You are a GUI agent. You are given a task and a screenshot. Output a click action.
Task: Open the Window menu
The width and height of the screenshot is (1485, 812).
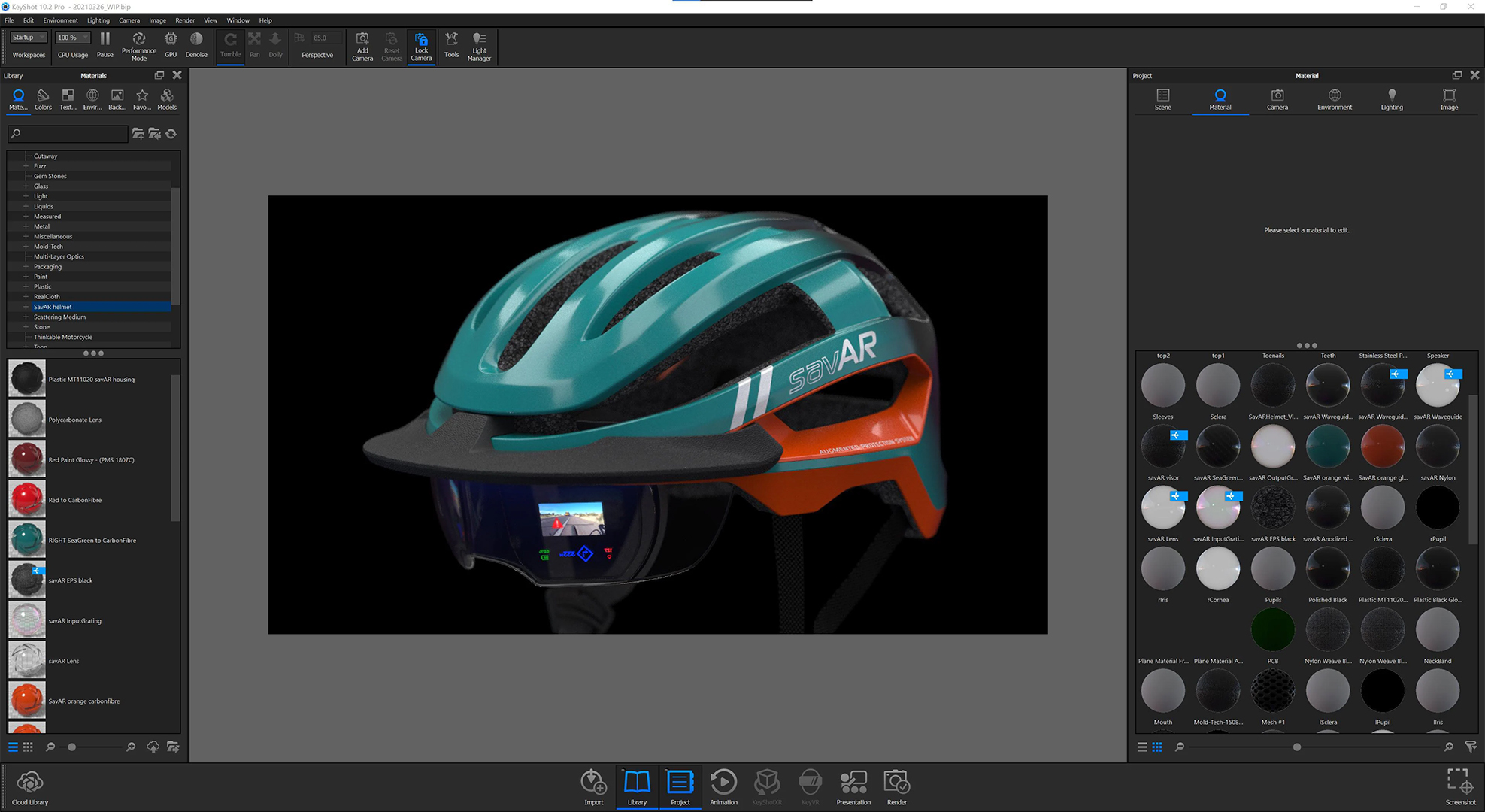coord(238,20)
